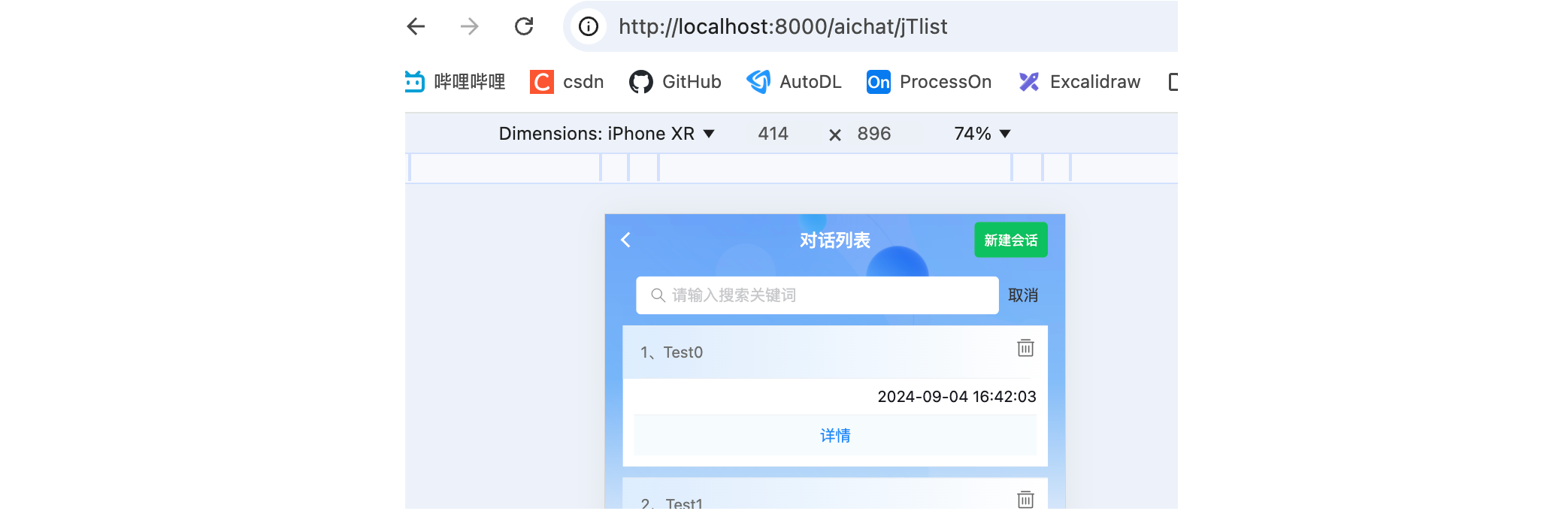This screenshot has height=517, width=1568.
Task: Click the browser forward arrow
Action: pyautogui.click(x=470, y=27)
